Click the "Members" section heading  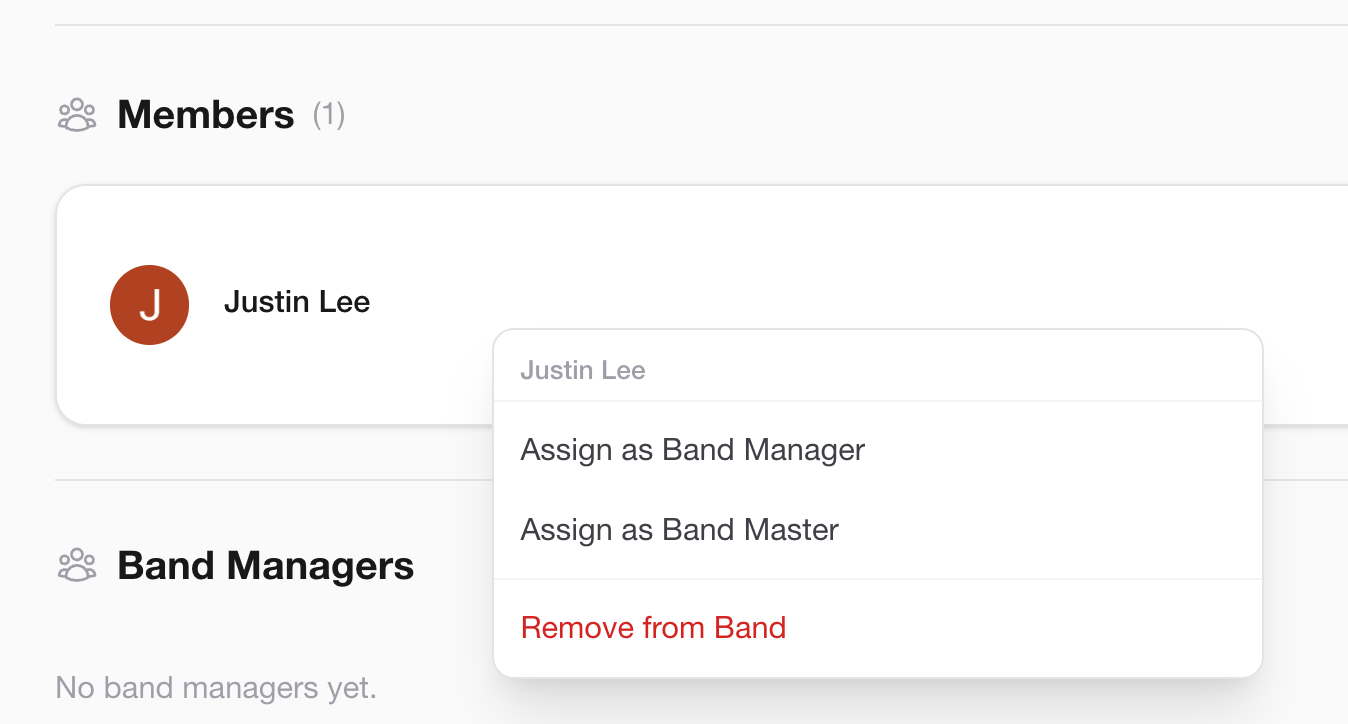point(206,115)
